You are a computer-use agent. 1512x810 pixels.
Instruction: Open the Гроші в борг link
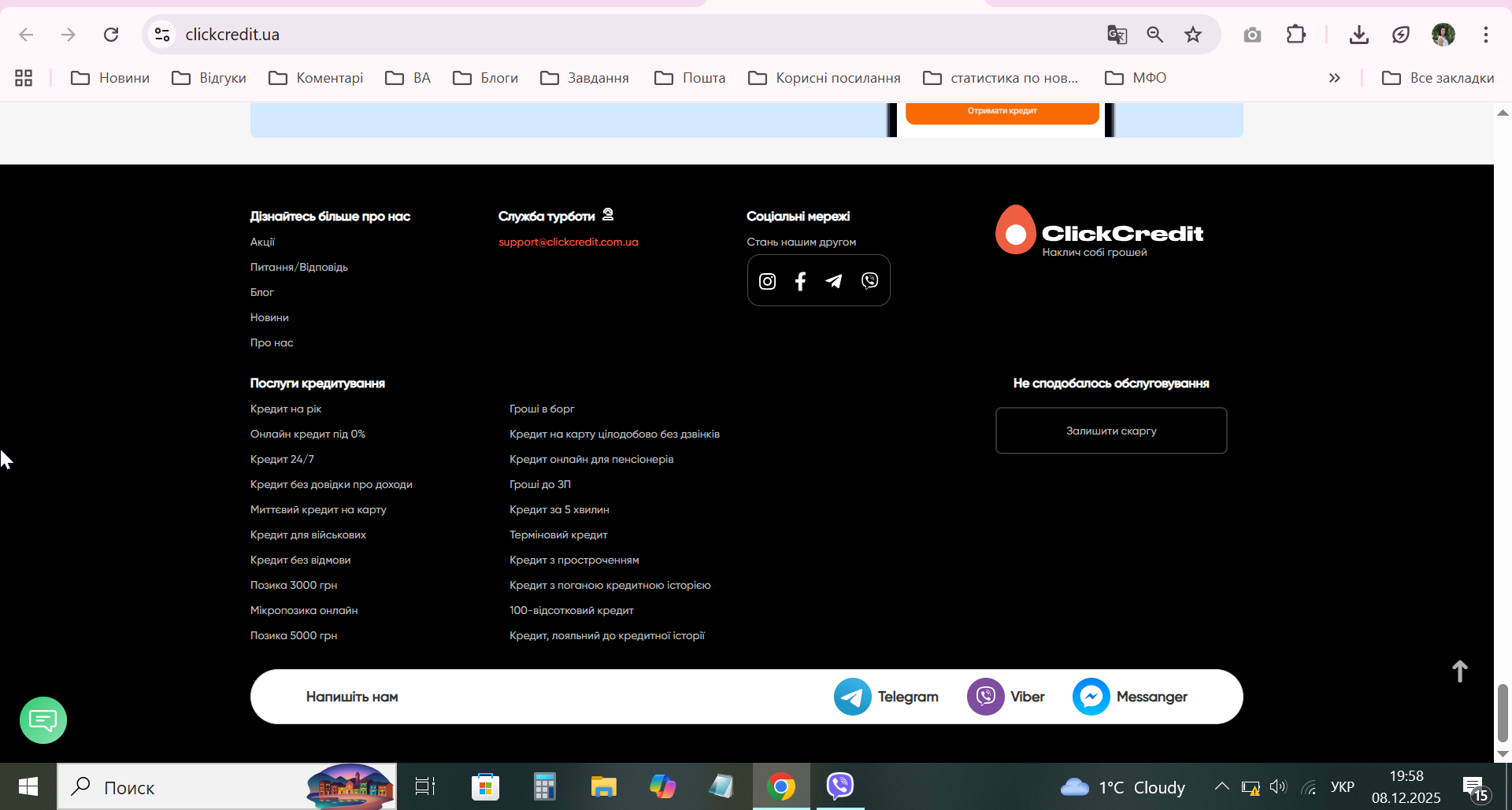pyautogui.click(x=542, y=409)
